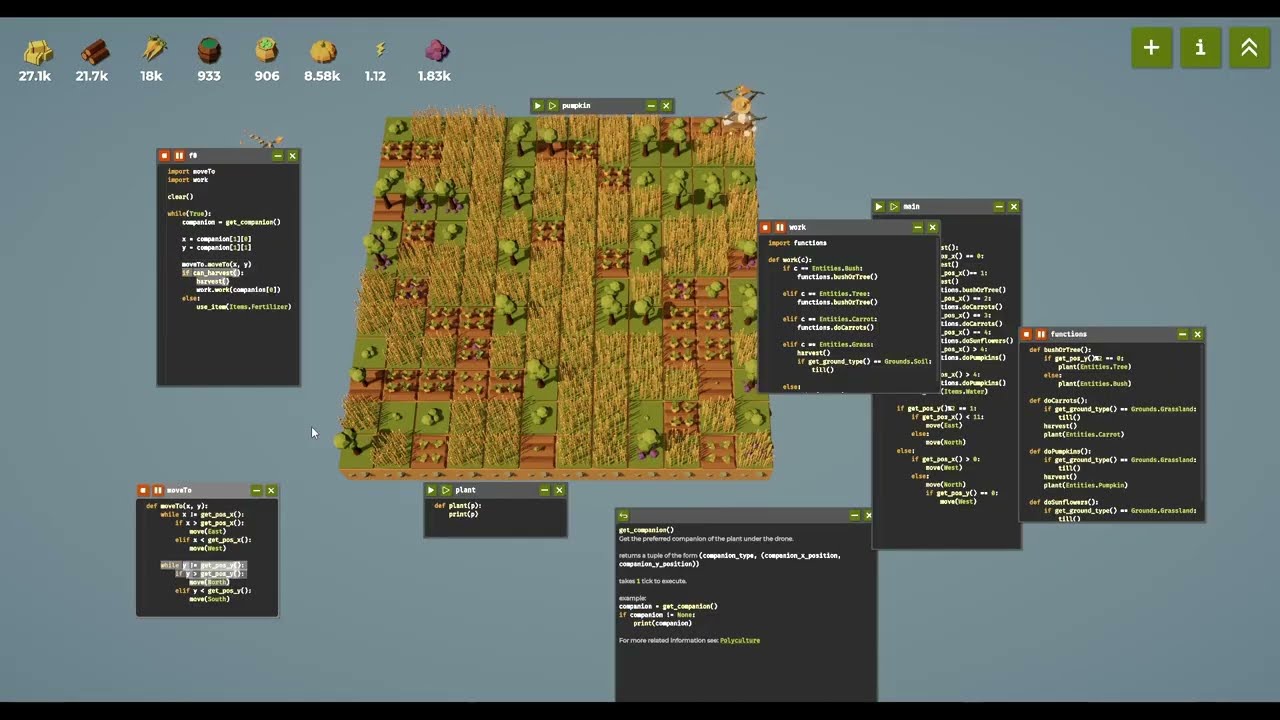Pause the functions script
Image resolution: width=1280 pixels, height=720 pixels.
coord(1041,334)
